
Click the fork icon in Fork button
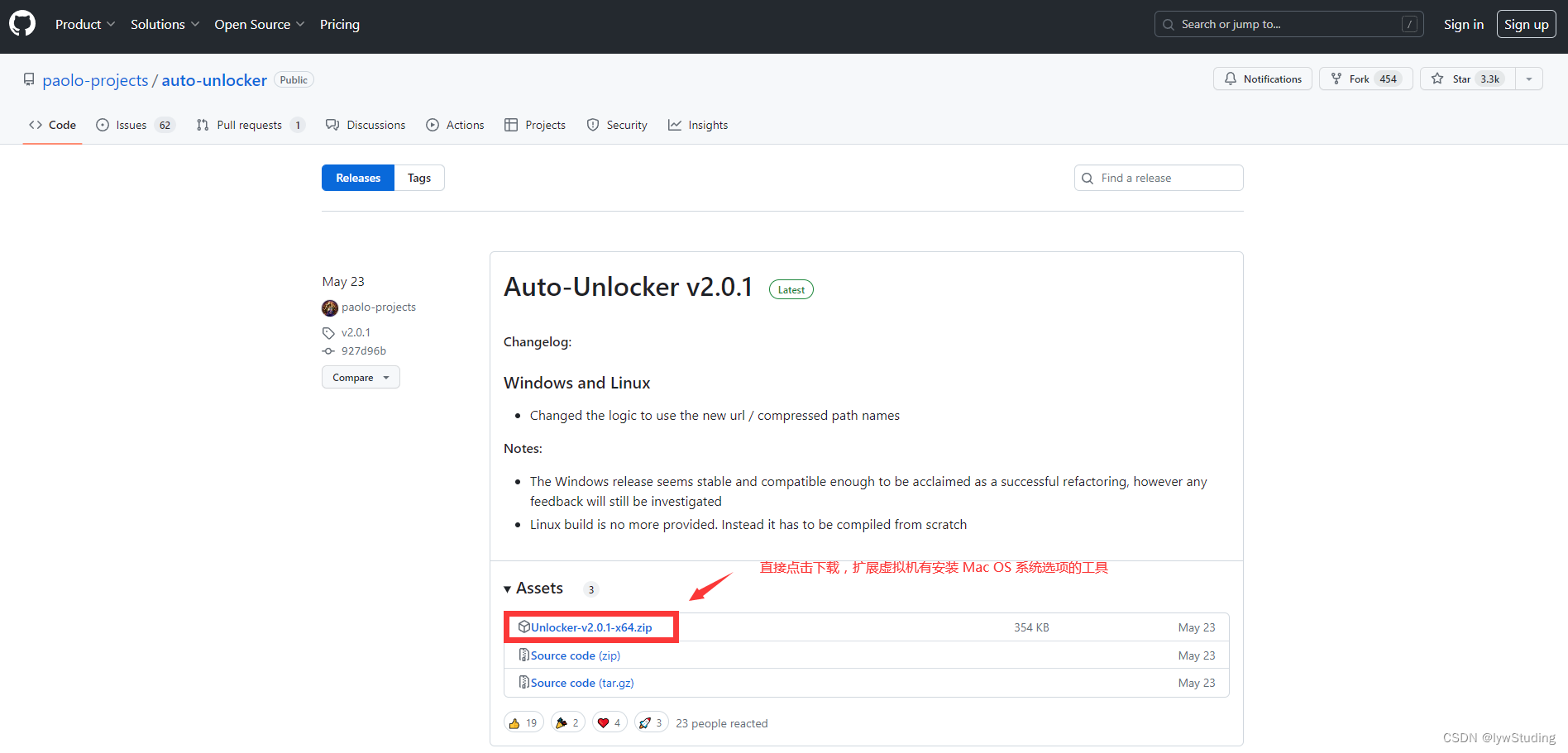[x=1336, y=79]
